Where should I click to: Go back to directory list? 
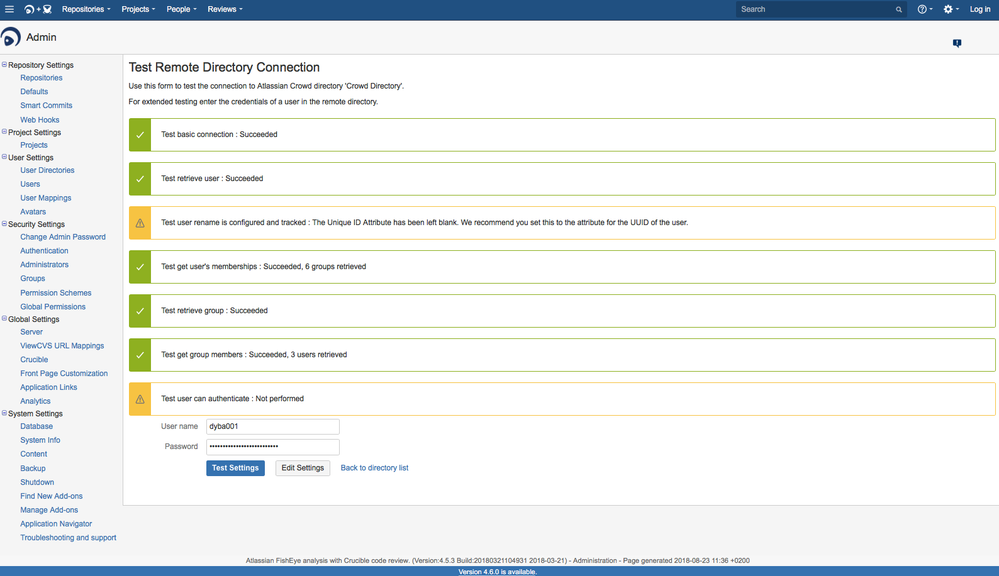click(375, 468)
